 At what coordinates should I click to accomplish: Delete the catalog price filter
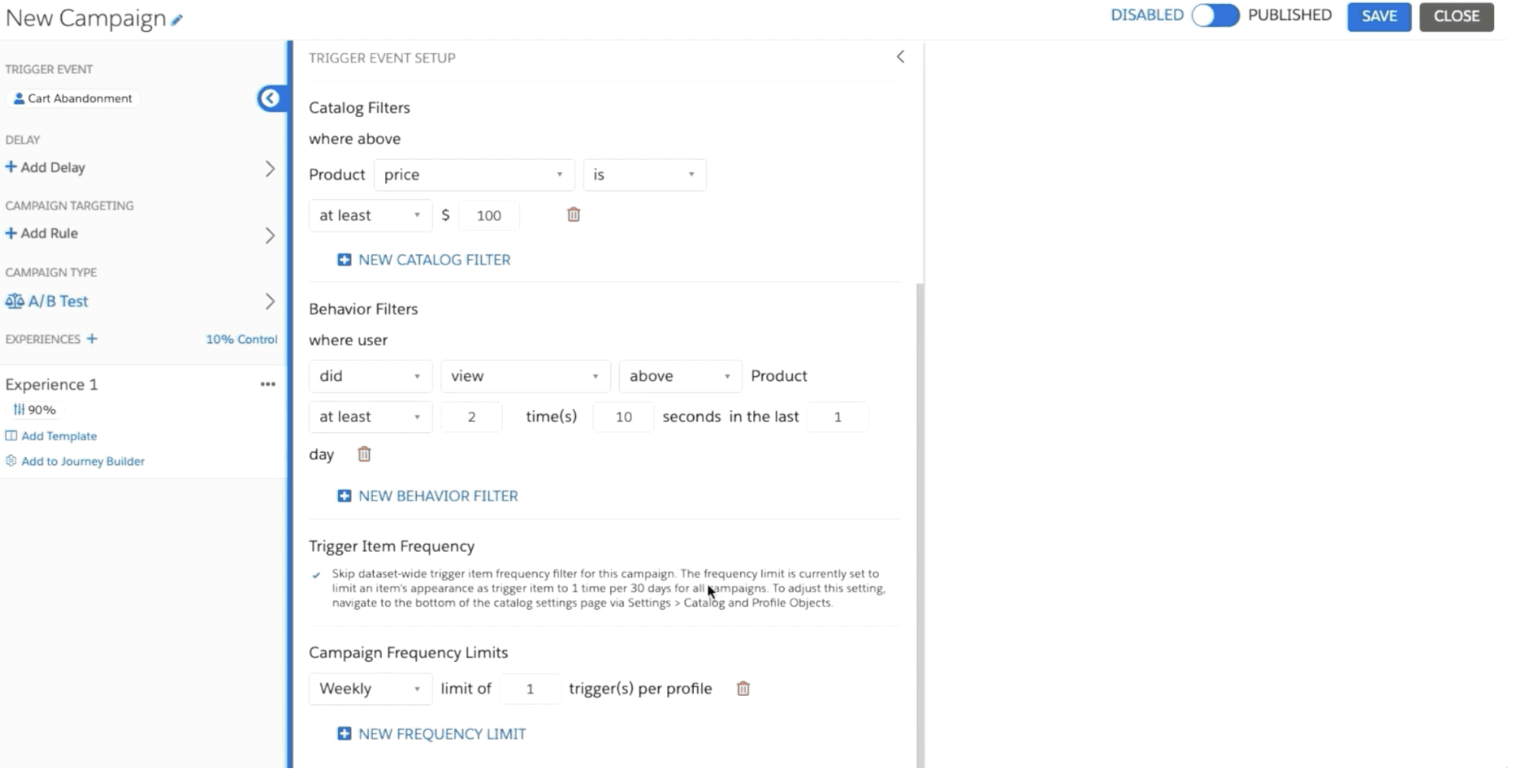click(573, 215)
